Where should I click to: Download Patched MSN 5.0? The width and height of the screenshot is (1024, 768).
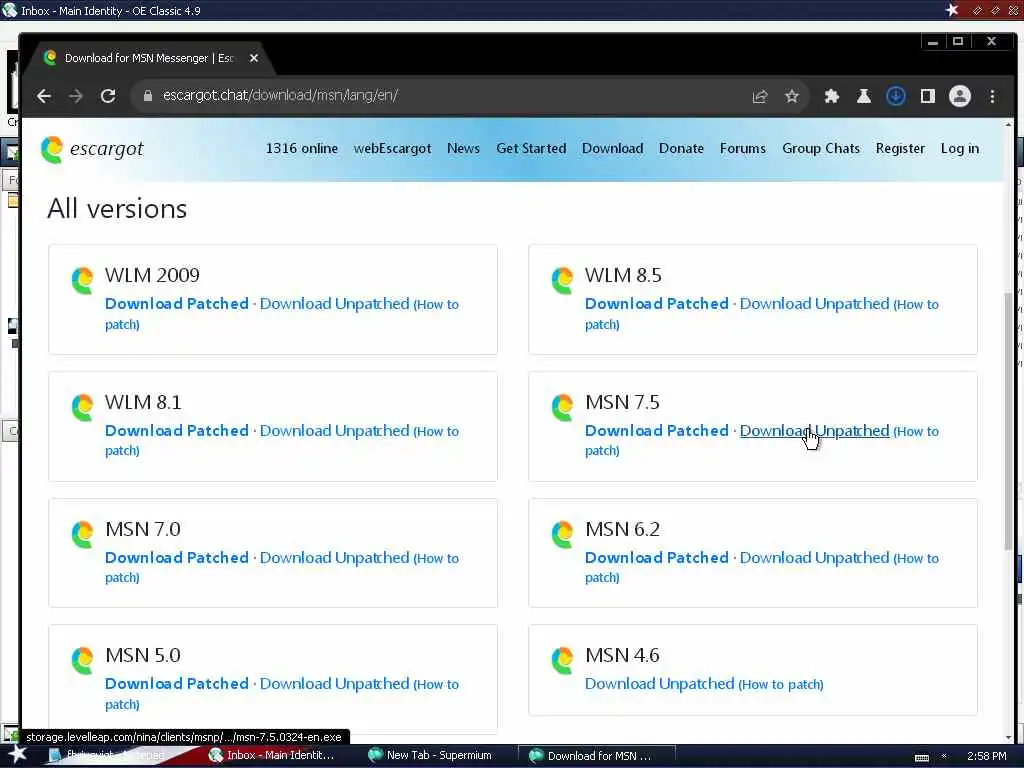(x=177, y=684)
